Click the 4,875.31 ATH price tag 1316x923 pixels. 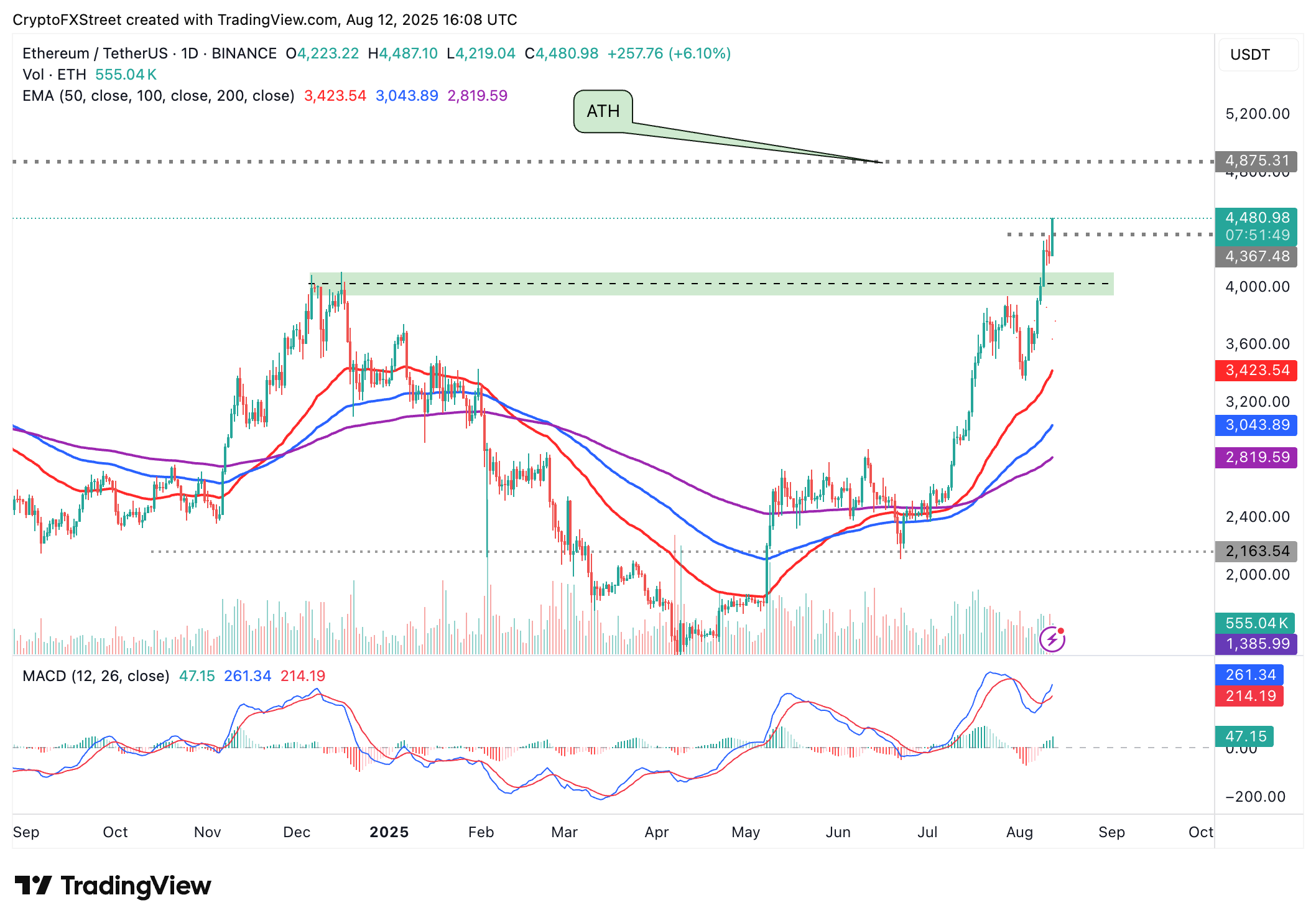pyautogui.click(x=1256, y=160)
